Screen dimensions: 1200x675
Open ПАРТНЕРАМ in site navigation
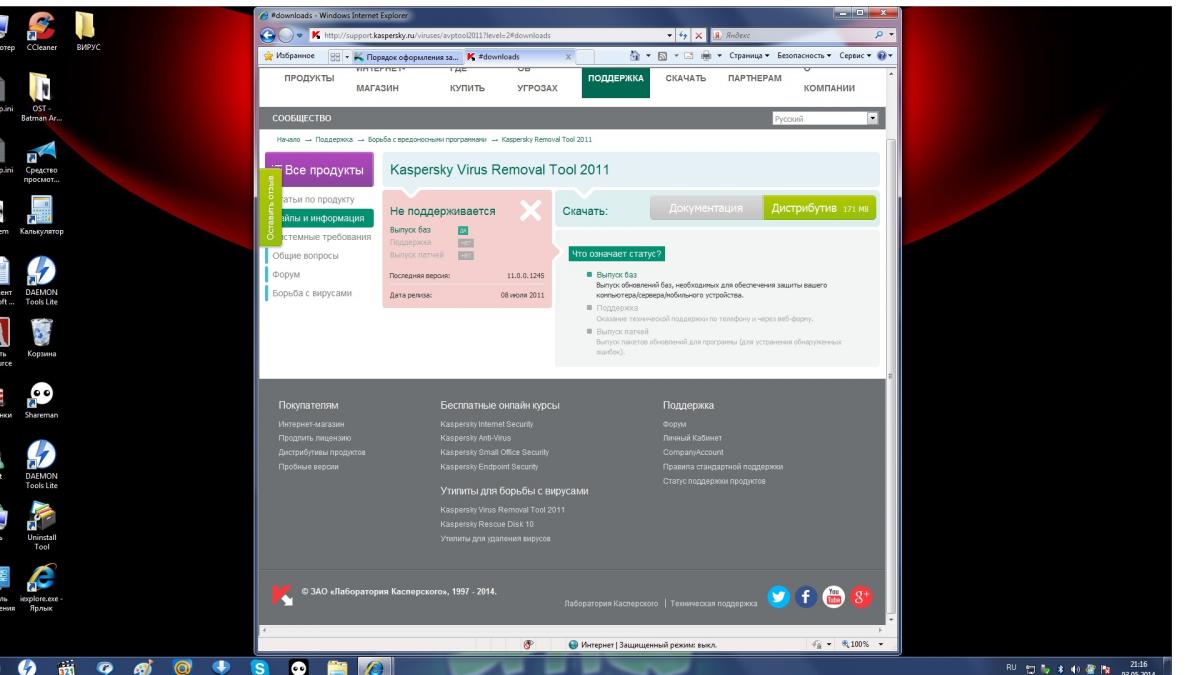point(755,78)
